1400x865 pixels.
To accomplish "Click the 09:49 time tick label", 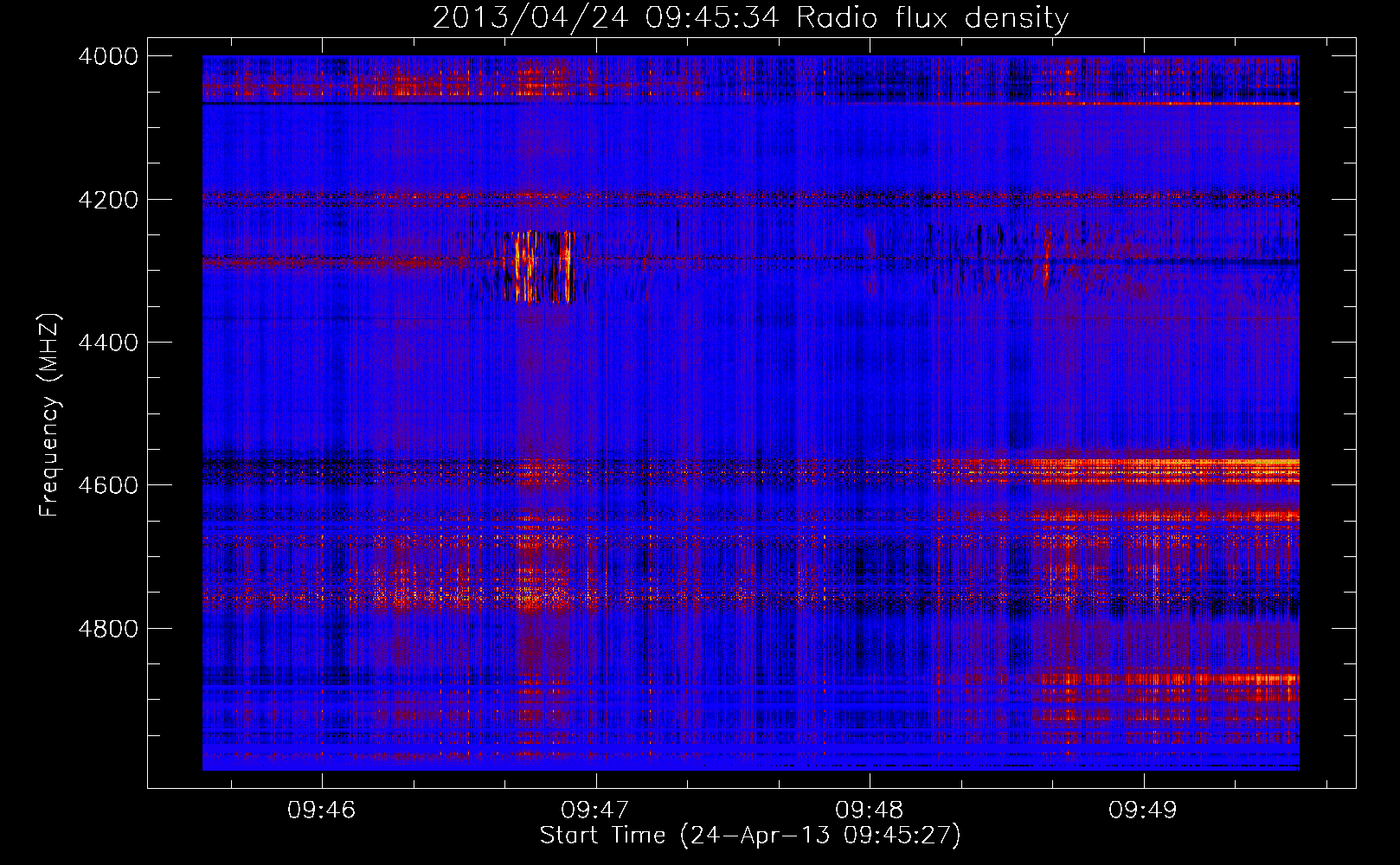I will pyautogui.click(x=1143, y=810).
